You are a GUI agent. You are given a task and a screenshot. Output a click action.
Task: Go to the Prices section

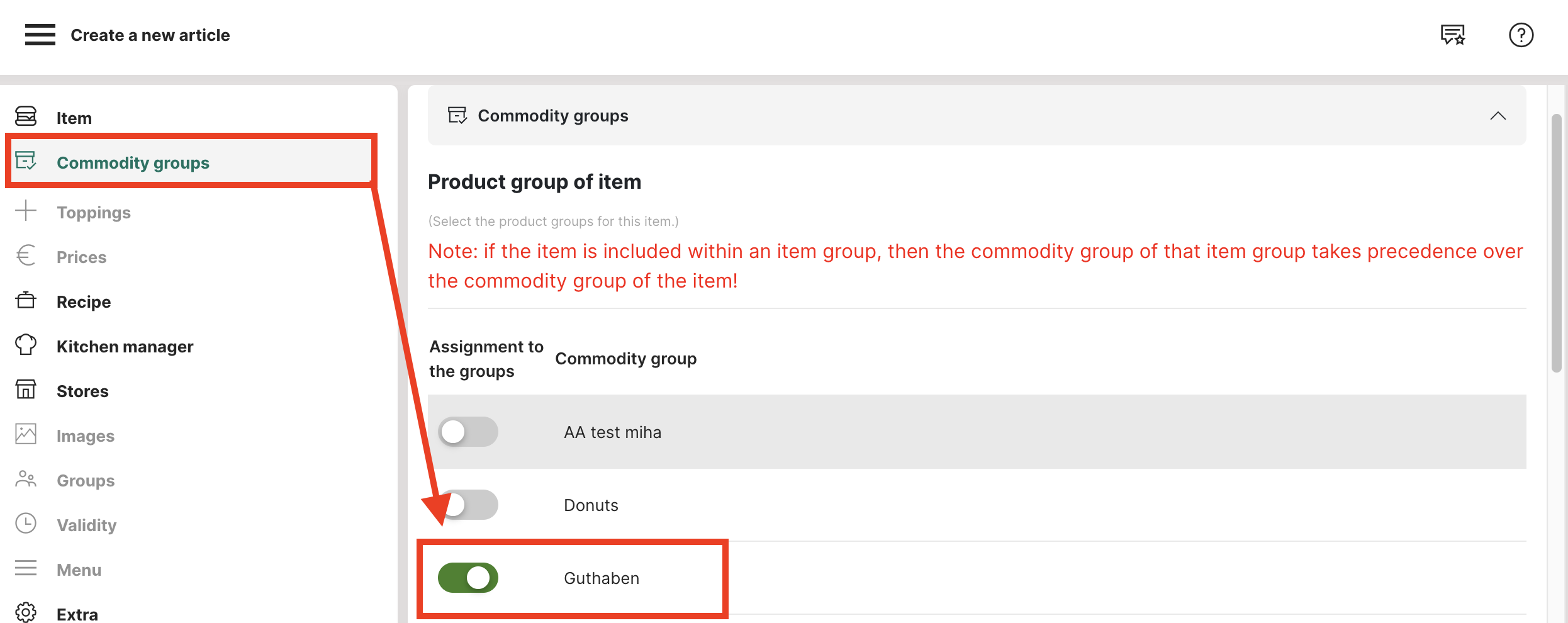[x=81, y=257]
